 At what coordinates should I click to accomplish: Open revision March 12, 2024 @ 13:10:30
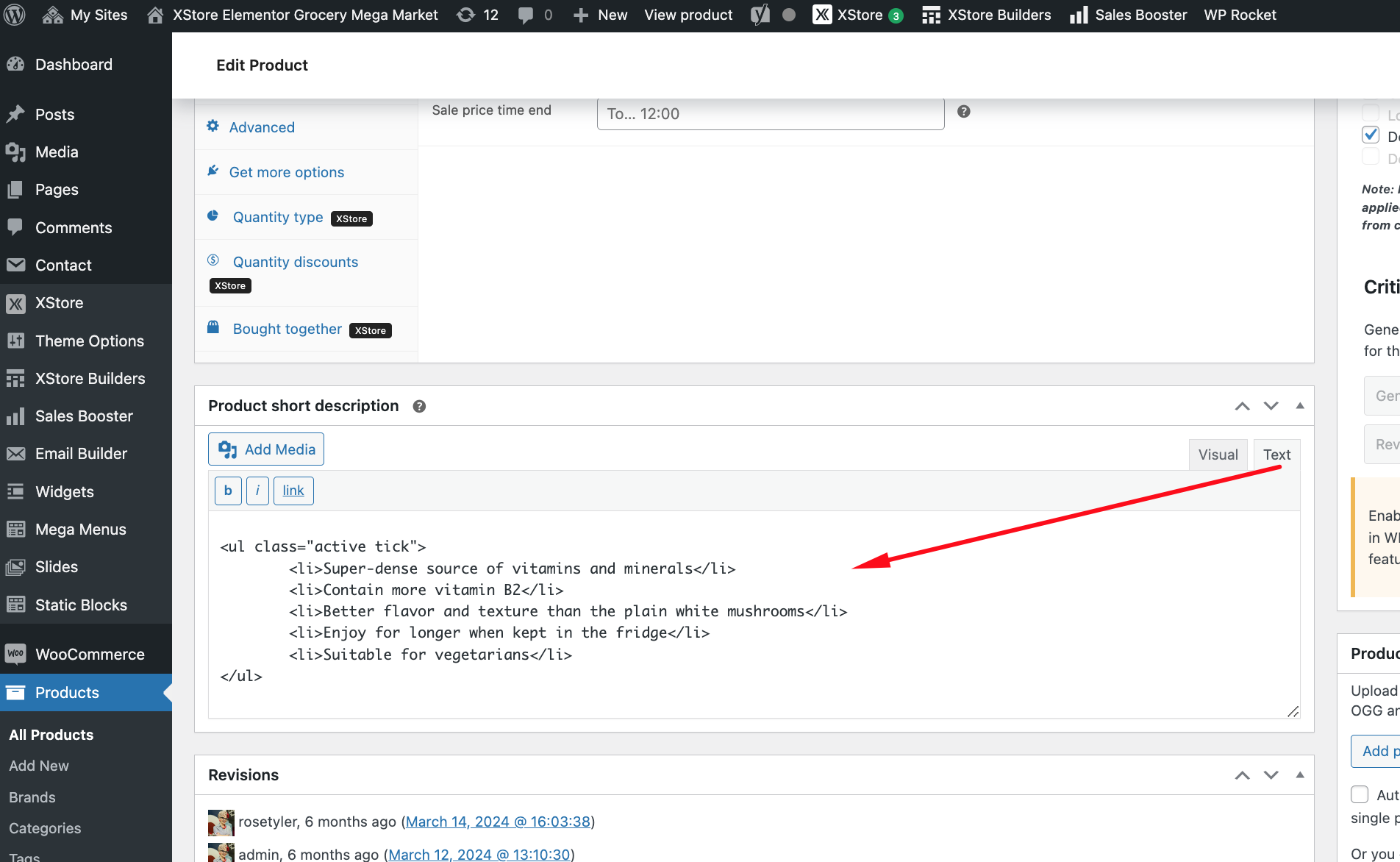(x=479, y=854)
